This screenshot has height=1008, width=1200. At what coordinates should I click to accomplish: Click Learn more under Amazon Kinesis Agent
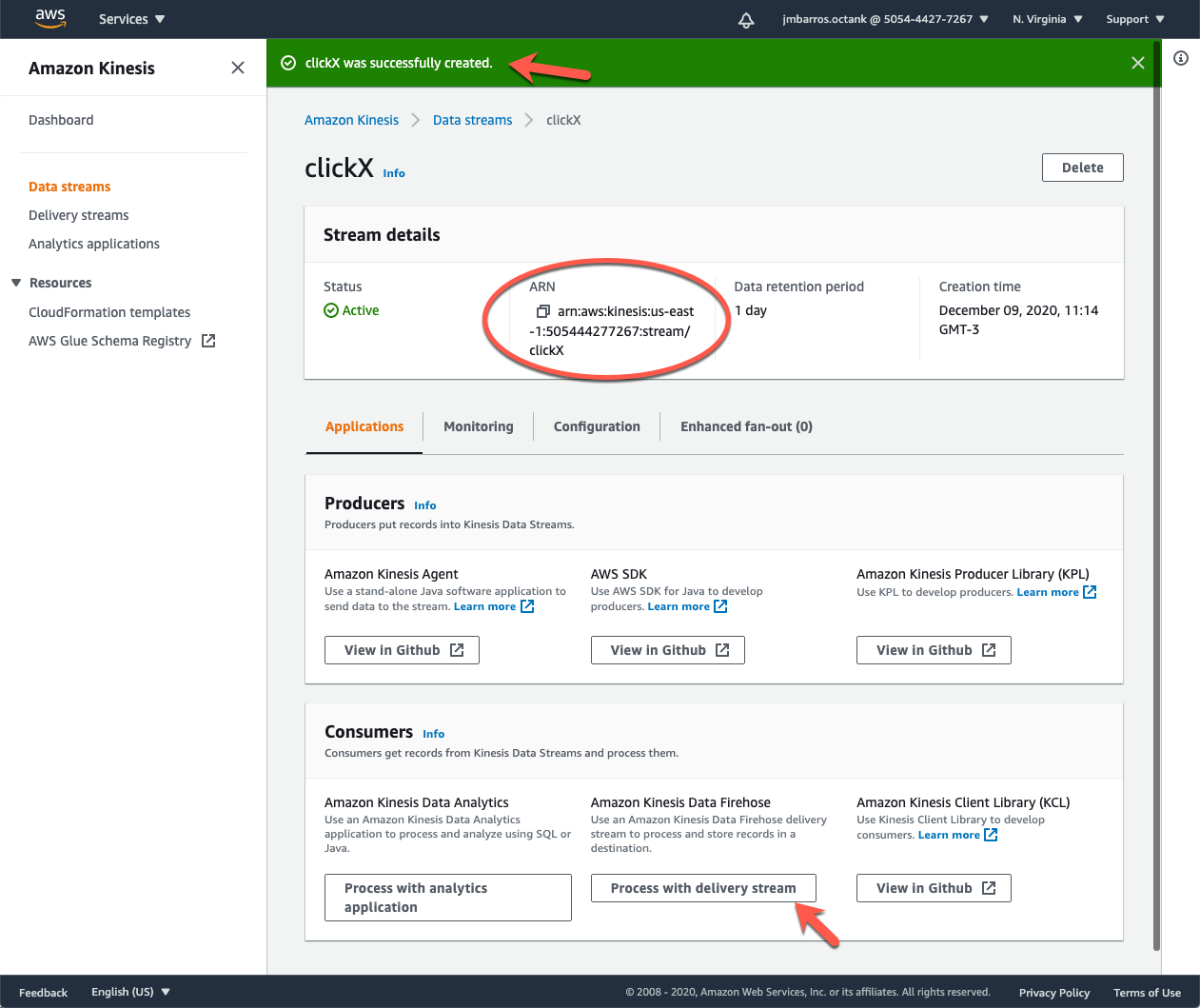[484, 606]
